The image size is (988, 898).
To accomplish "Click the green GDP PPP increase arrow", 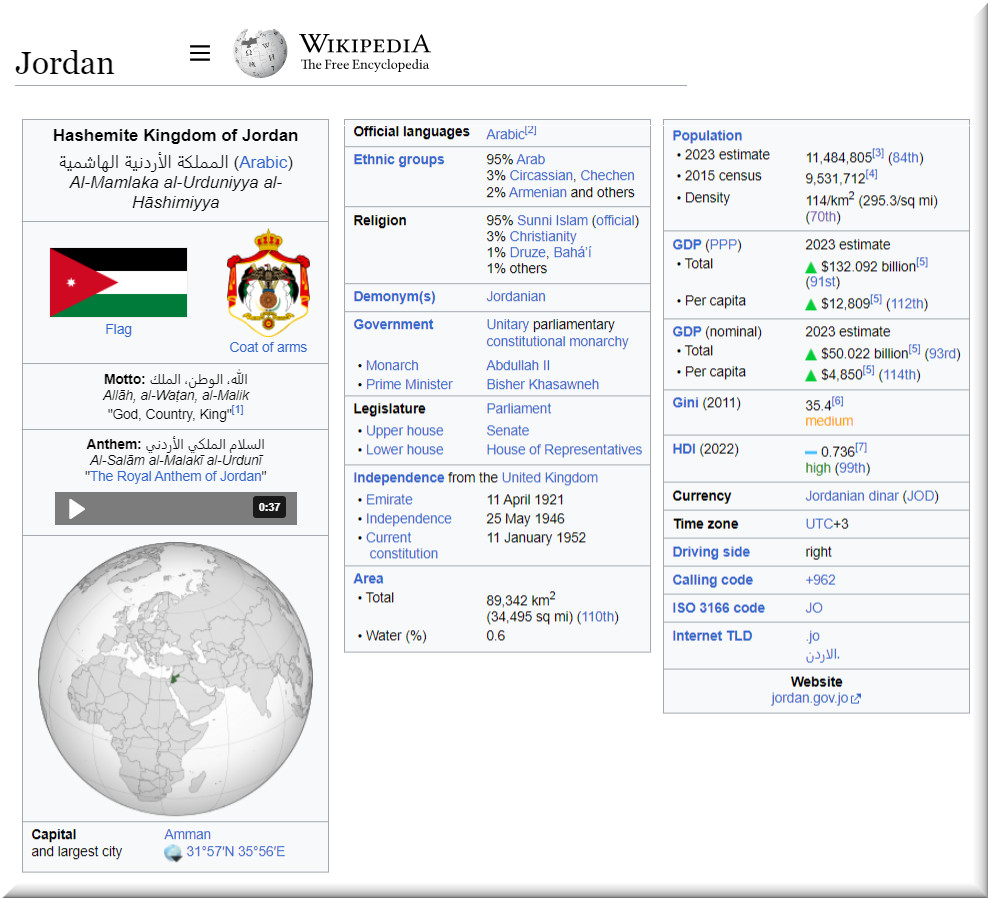I will [811, 267].
